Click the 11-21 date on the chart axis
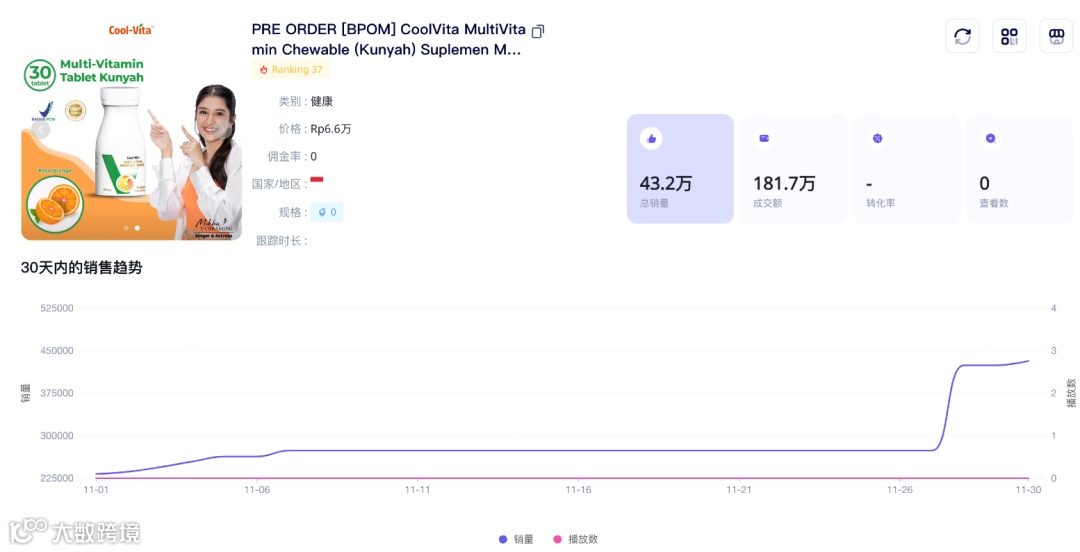The height and width of the screenshot is (552, 1080). [x=739, y=490]
